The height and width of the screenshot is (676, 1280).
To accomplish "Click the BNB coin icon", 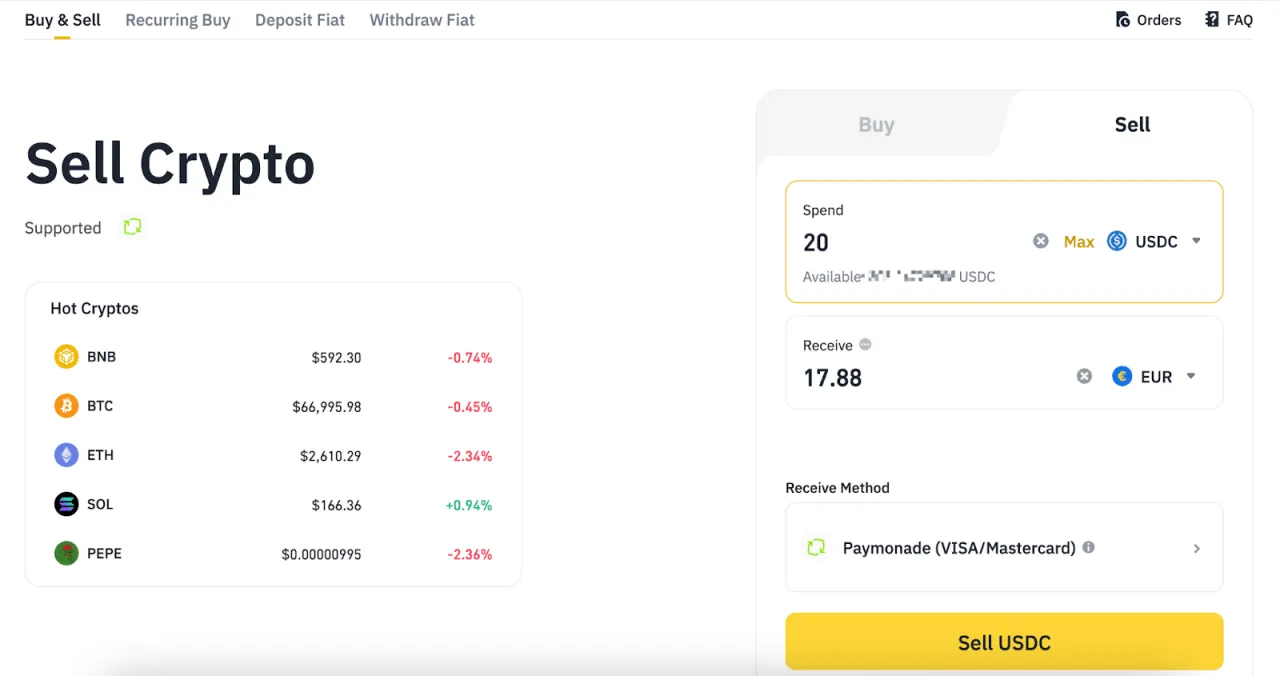I will [x=65, y=356].
